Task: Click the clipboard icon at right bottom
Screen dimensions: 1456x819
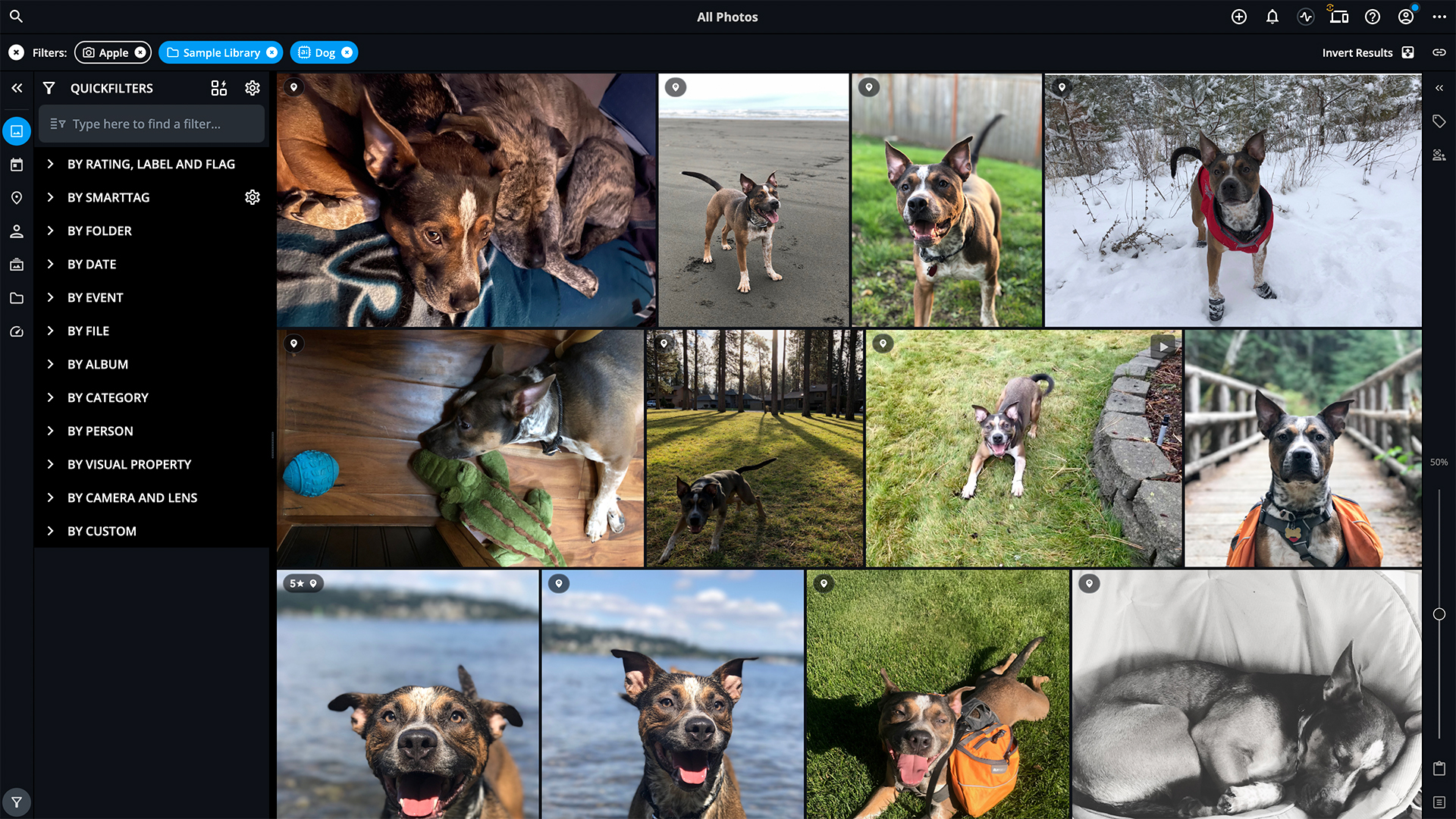Action: click(1439, 768)
